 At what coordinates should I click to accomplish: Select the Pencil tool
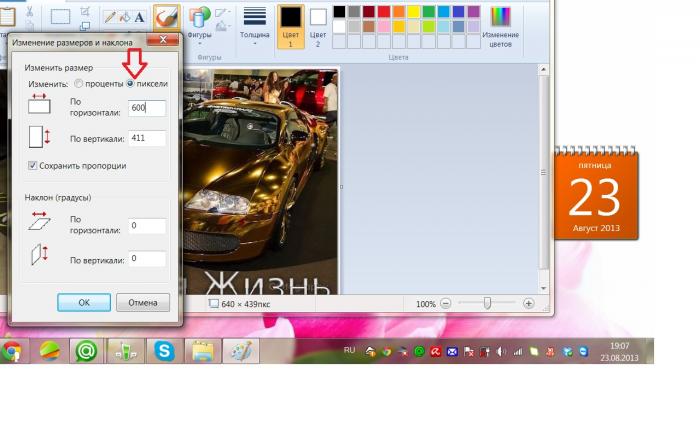108,18
